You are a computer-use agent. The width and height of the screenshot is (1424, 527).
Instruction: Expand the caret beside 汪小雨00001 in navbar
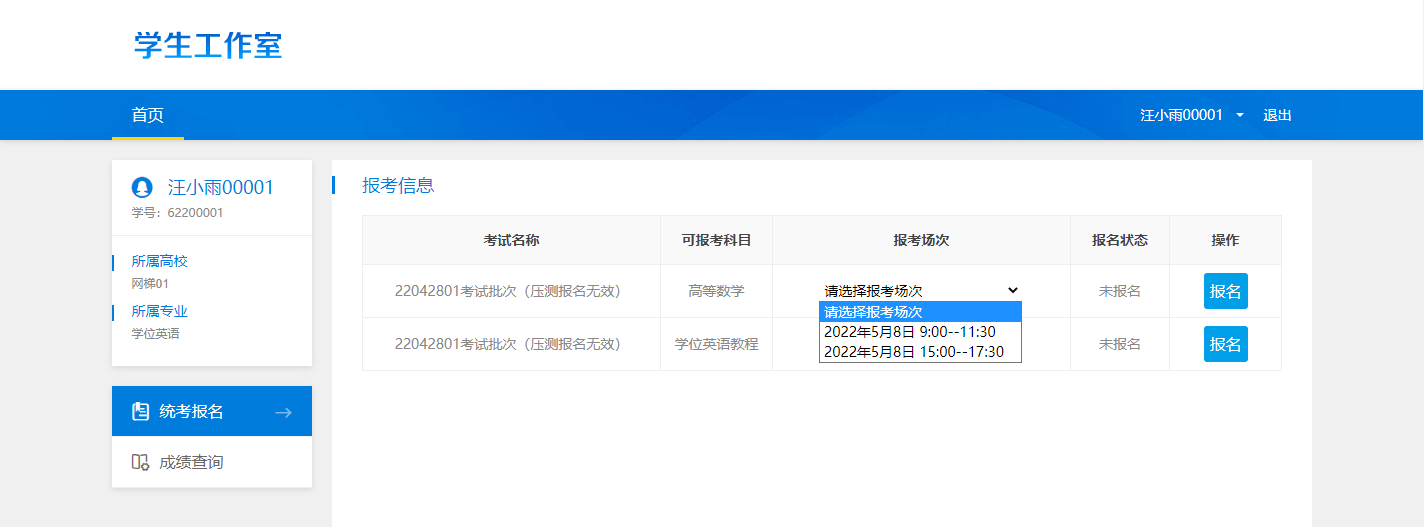pos(1240,115)
